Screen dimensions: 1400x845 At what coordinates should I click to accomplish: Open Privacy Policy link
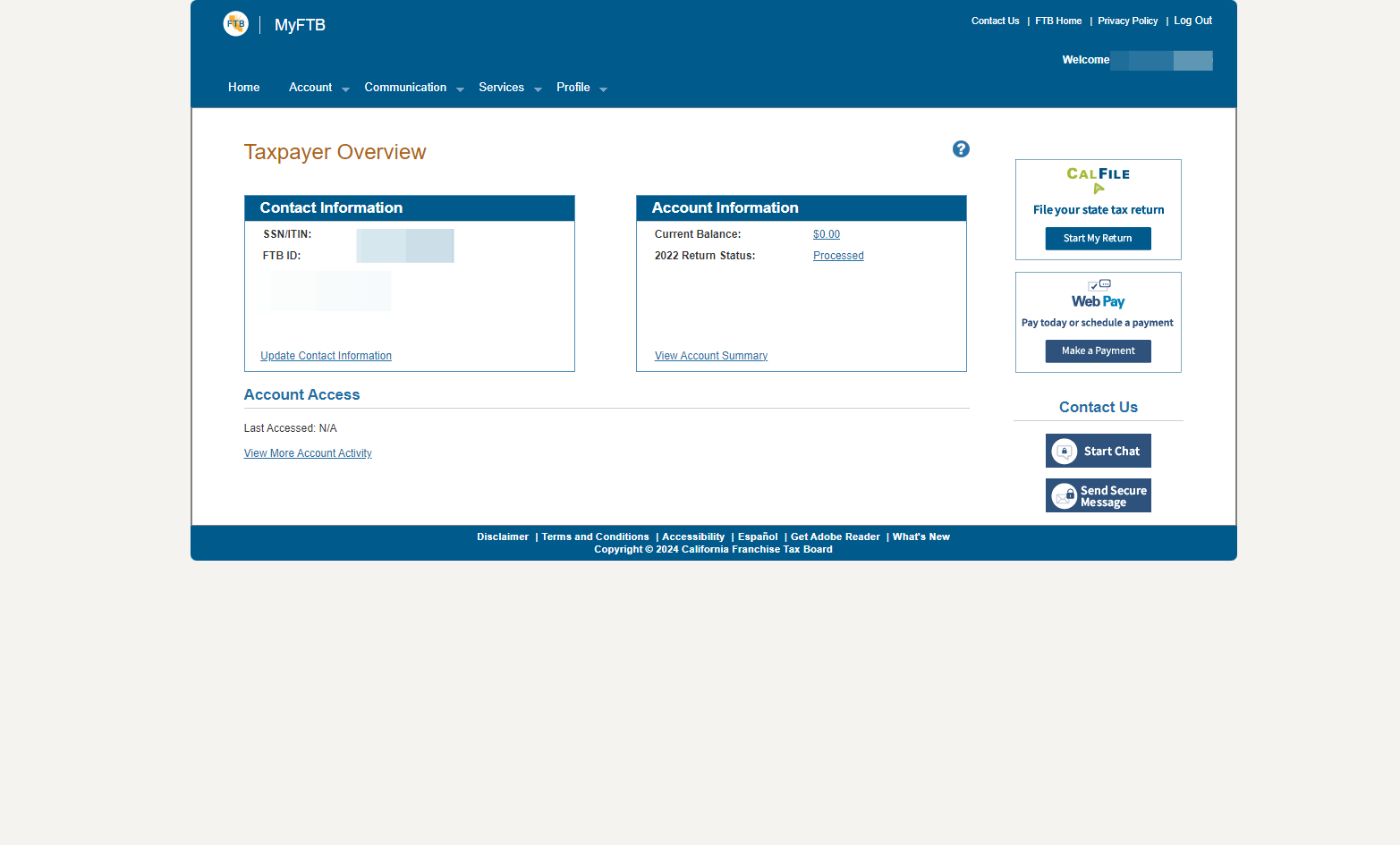pyautogui.click(x=1128, y=21)
